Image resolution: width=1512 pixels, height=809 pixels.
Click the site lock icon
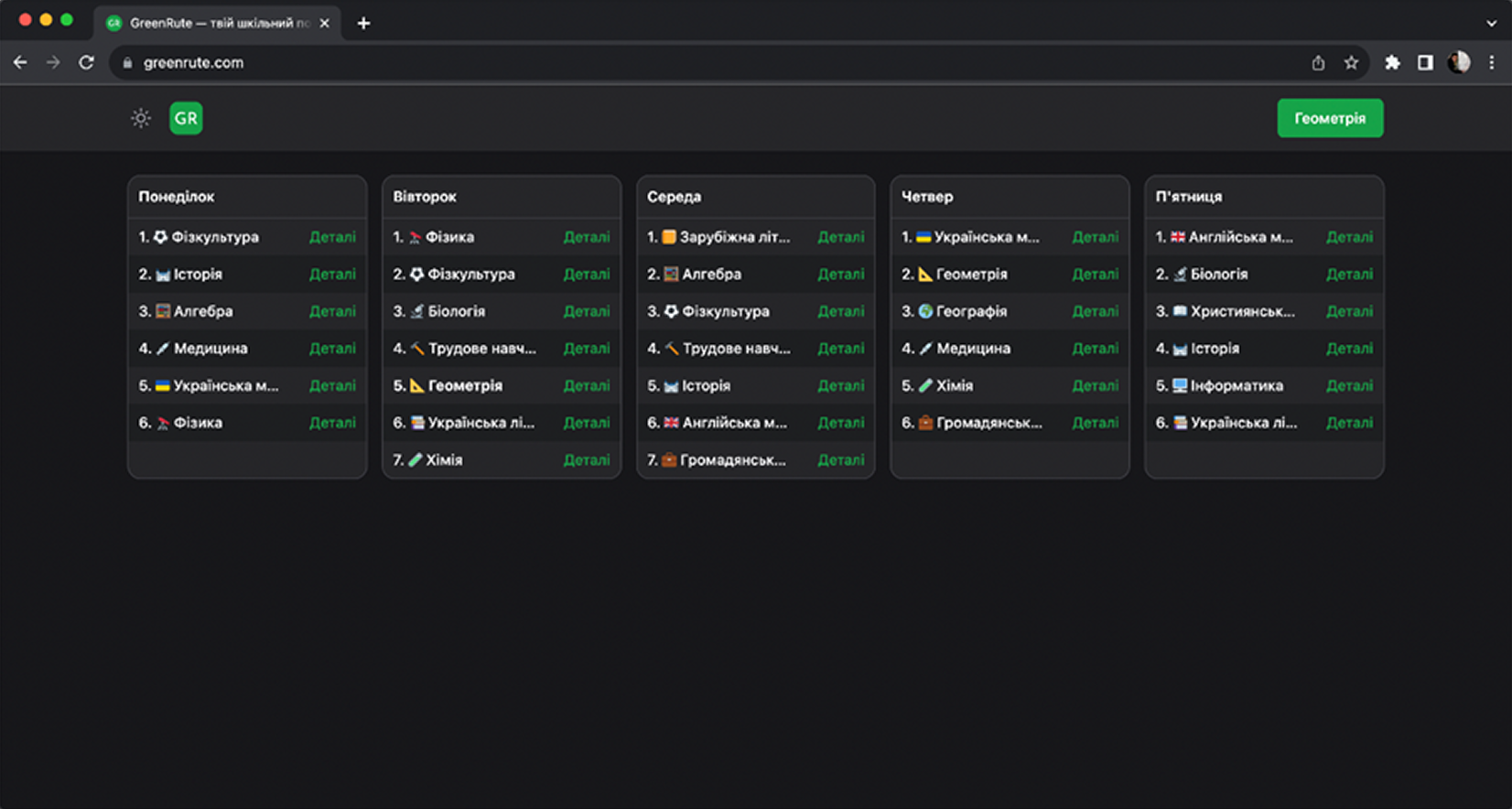(127, 62)
